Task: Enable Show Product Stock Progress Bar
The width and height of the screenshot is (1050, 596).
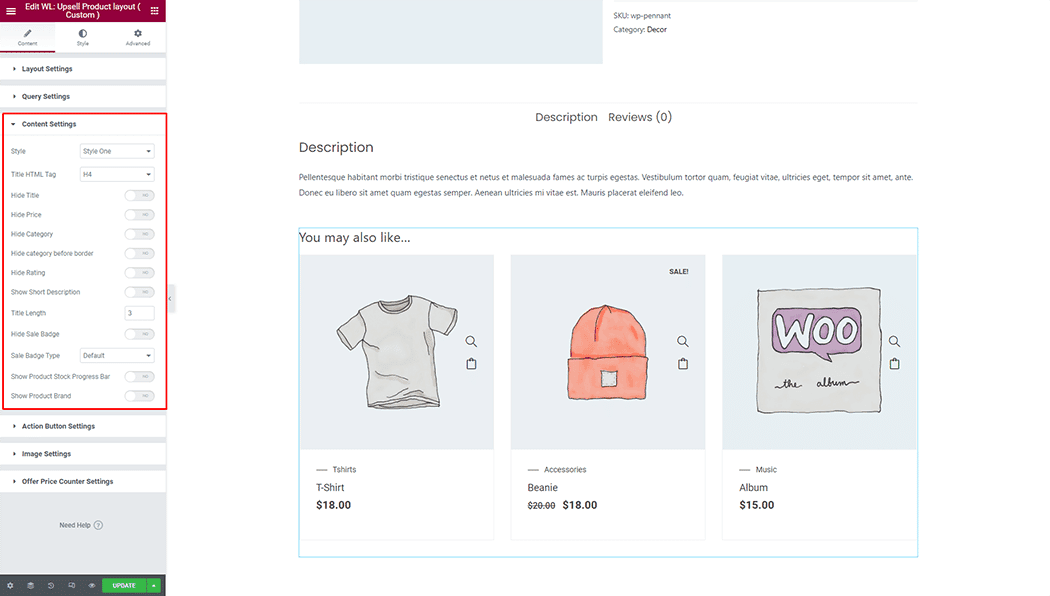Action: [x=139, y=376]
